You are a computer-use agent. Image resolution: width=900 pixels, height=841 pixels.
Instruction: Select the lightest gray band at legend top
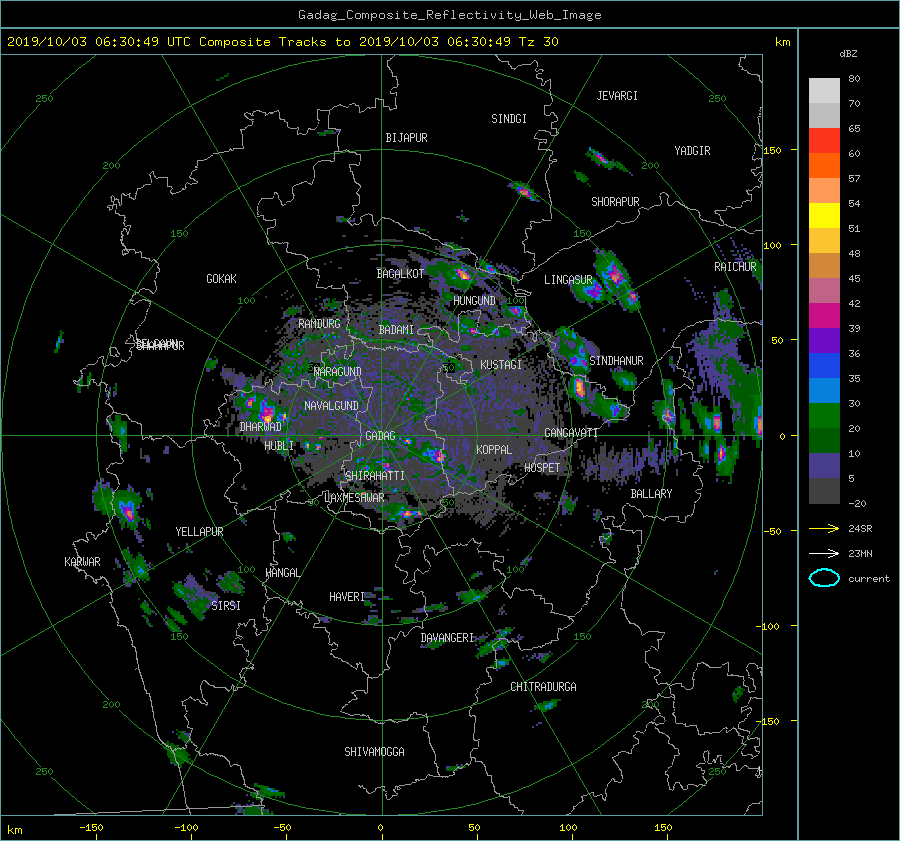pos(824,90)
